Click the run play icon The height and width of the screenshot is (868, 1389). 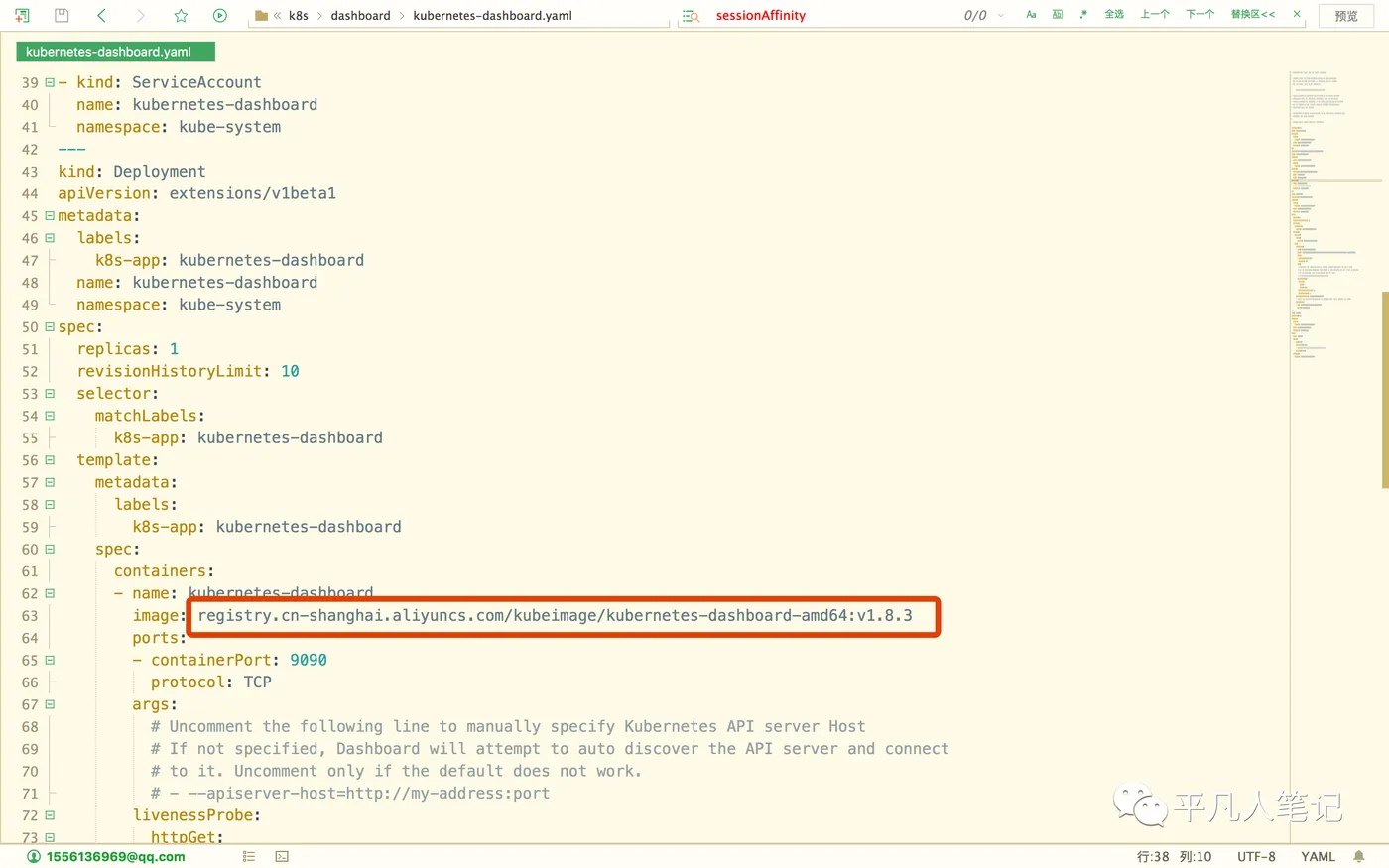[220, 15]
